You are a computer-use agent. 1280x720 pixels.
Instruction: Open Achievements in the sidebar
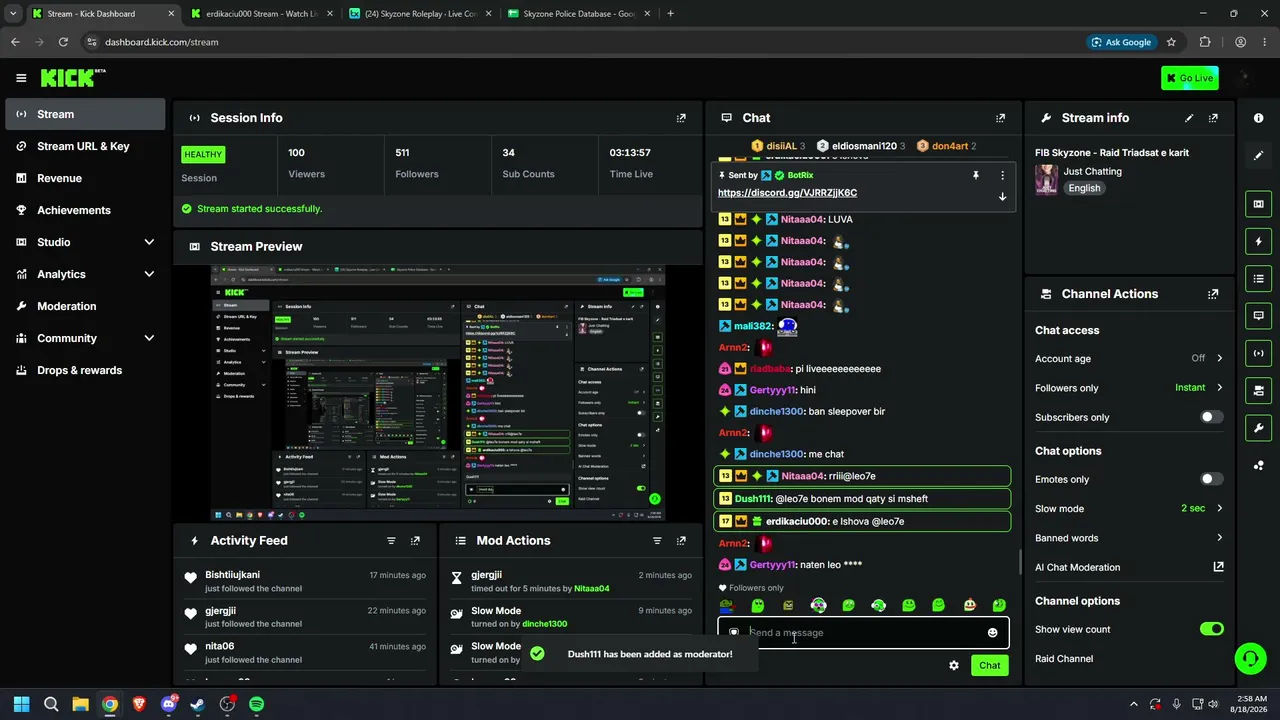click(x=85, y=210)
